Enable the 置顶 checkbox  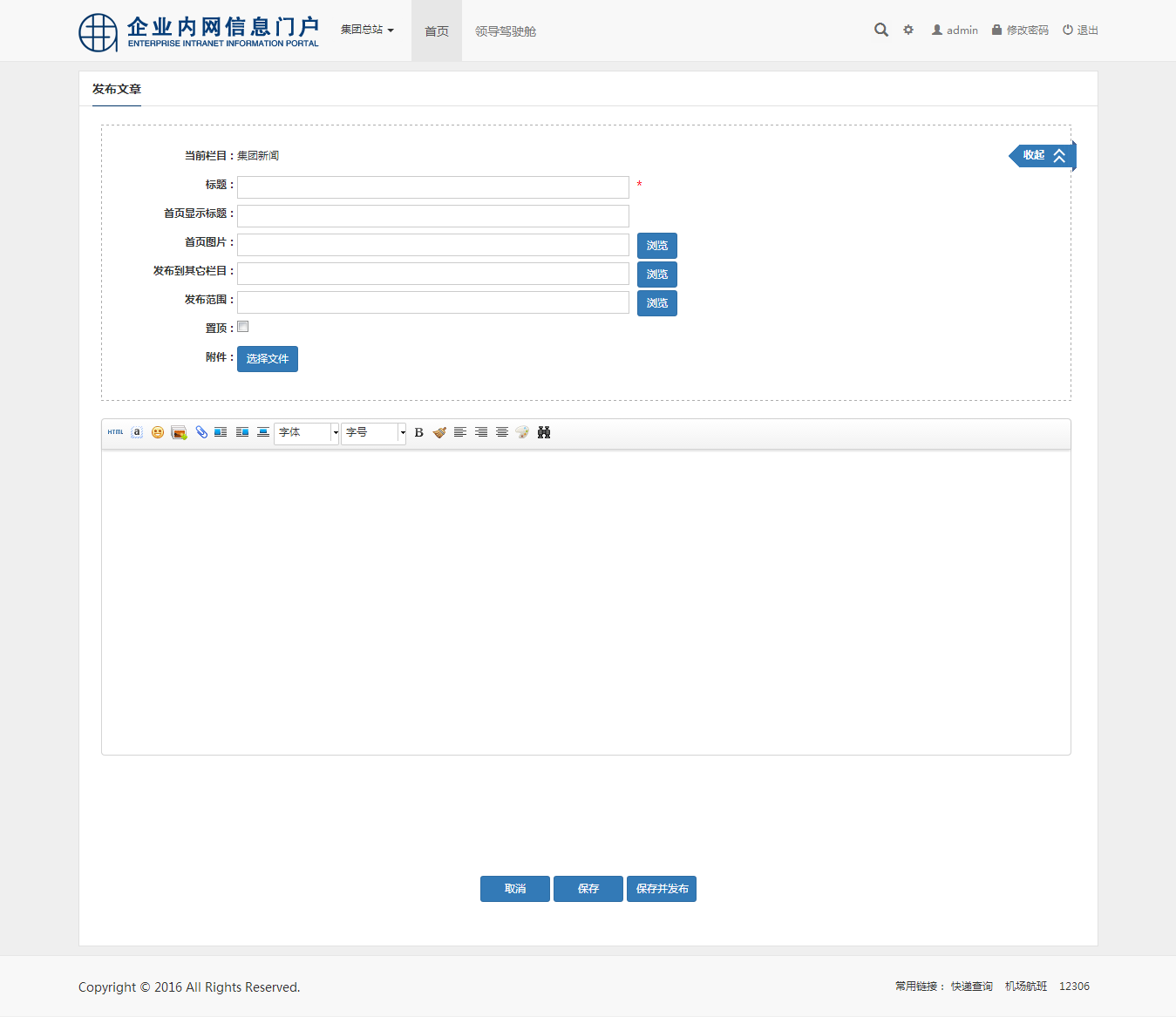(243, 327)
